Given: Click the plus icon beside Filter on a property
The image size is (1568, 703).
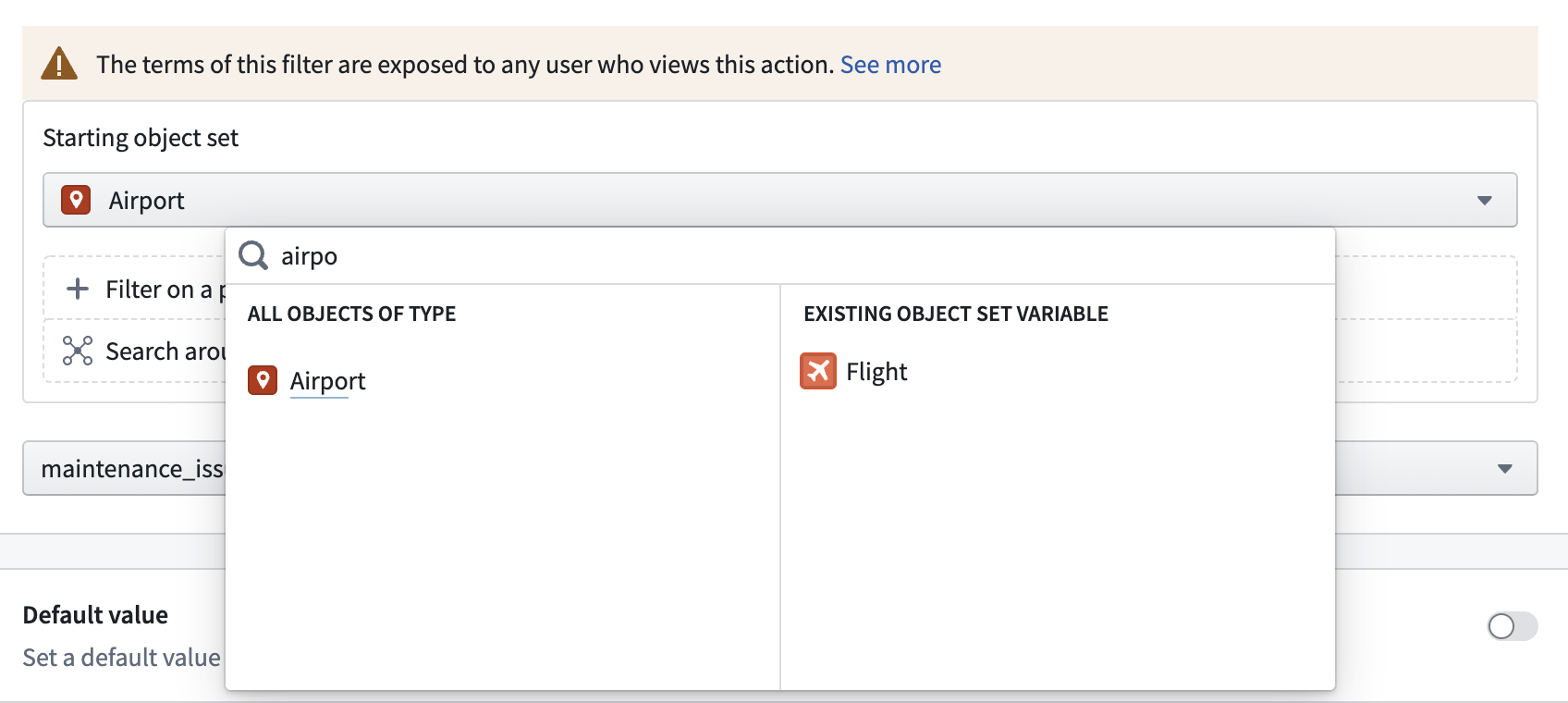Looking at the screenshot, I should pyautogui.click(x=78, y=289).
